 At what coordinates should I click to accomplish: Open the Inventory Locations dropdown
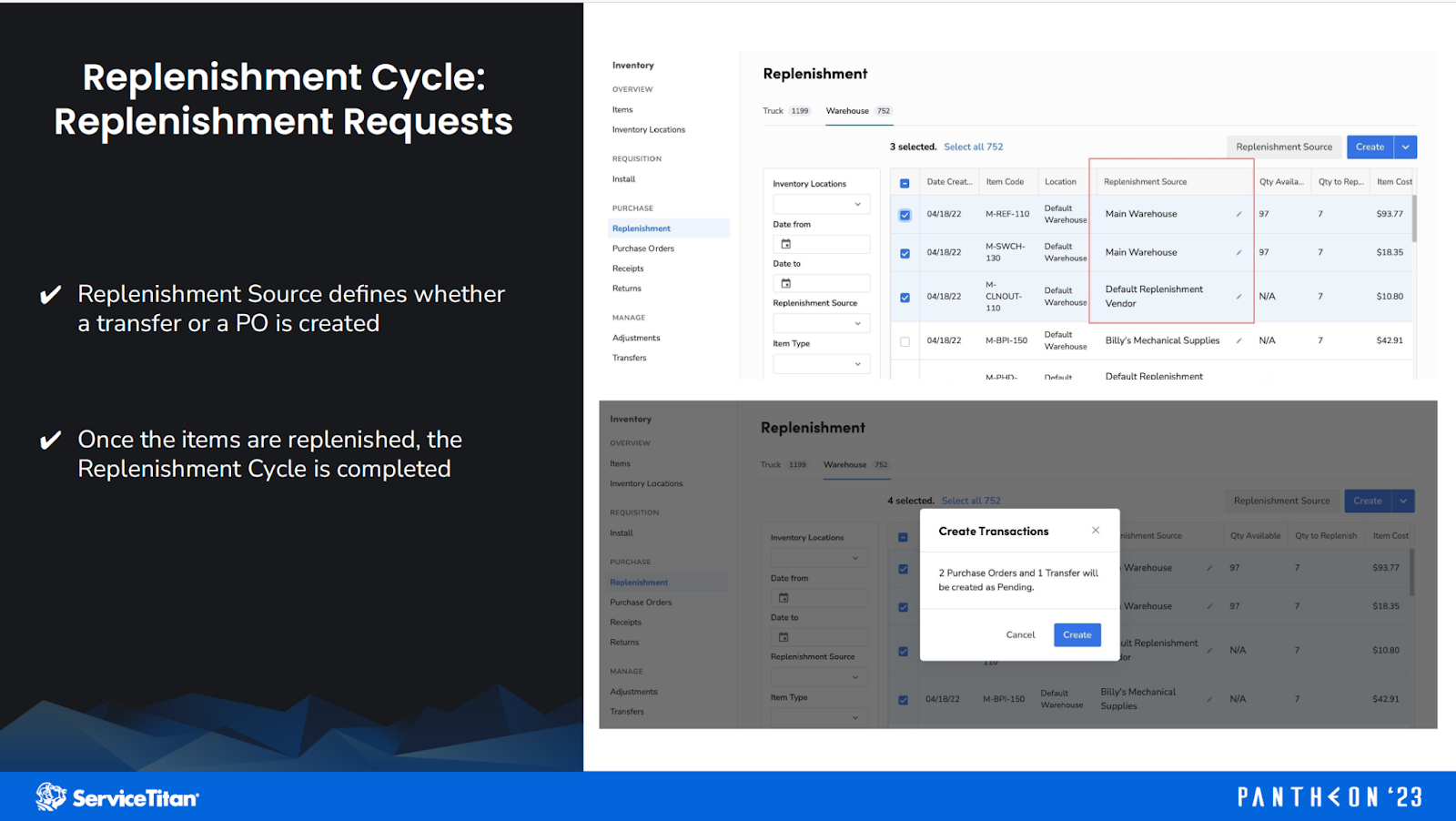pos(820,203)
